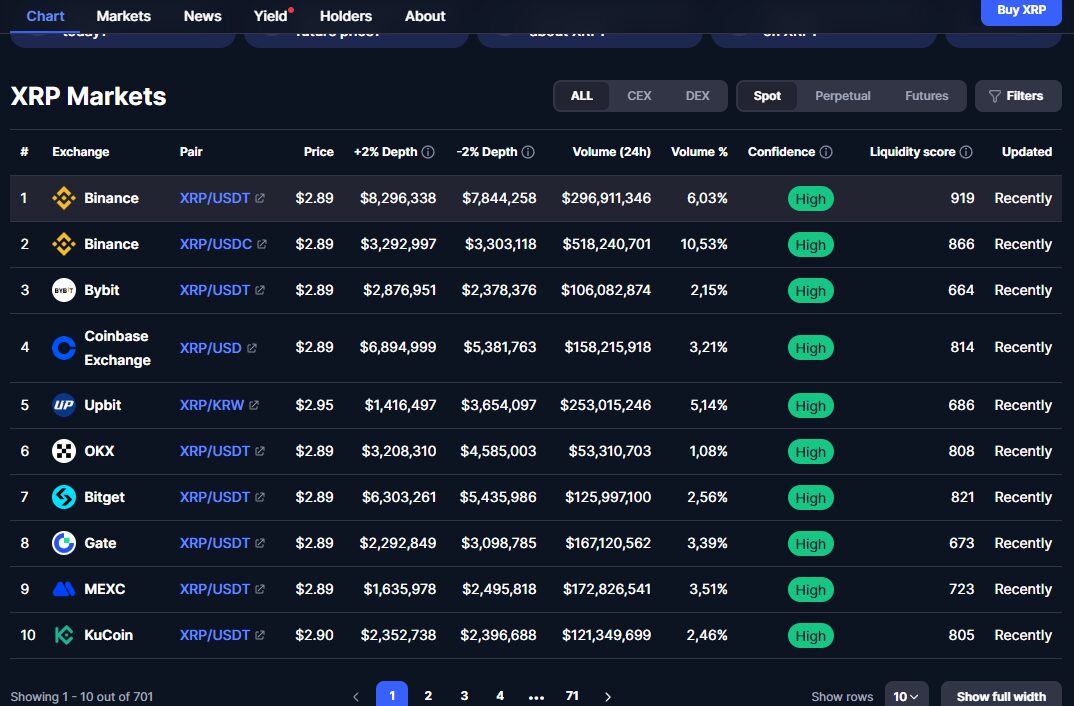Select the ALL exchange type filter

point(582,96)
